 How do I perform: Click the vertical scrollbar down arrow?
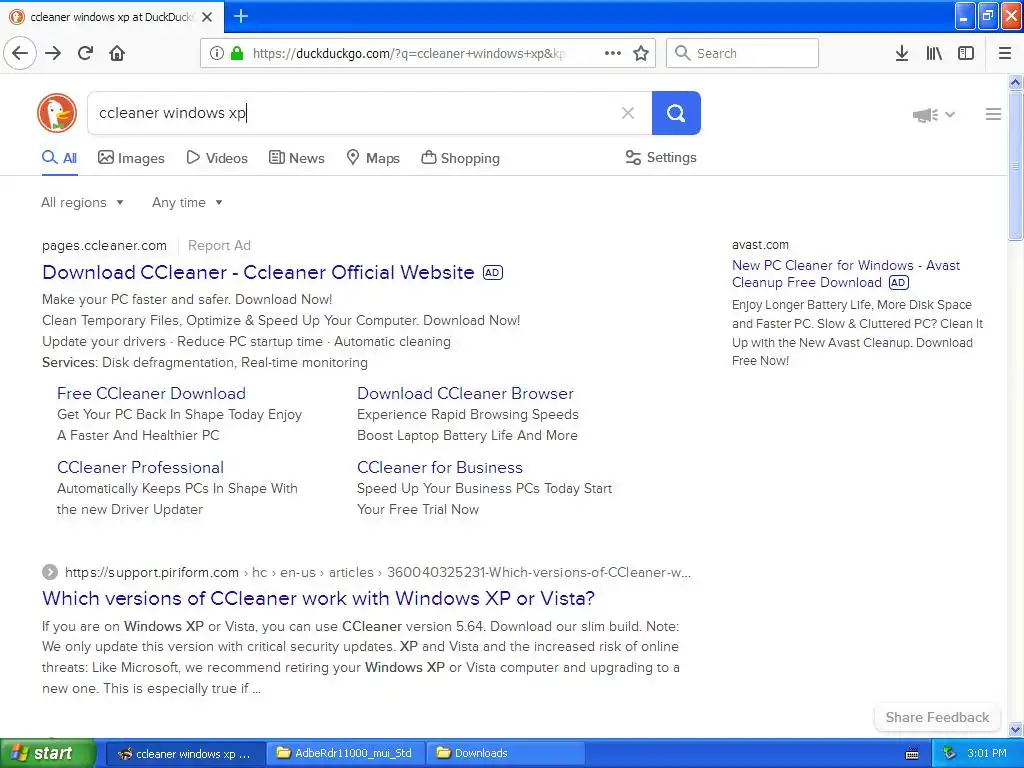pos(1016,729)
